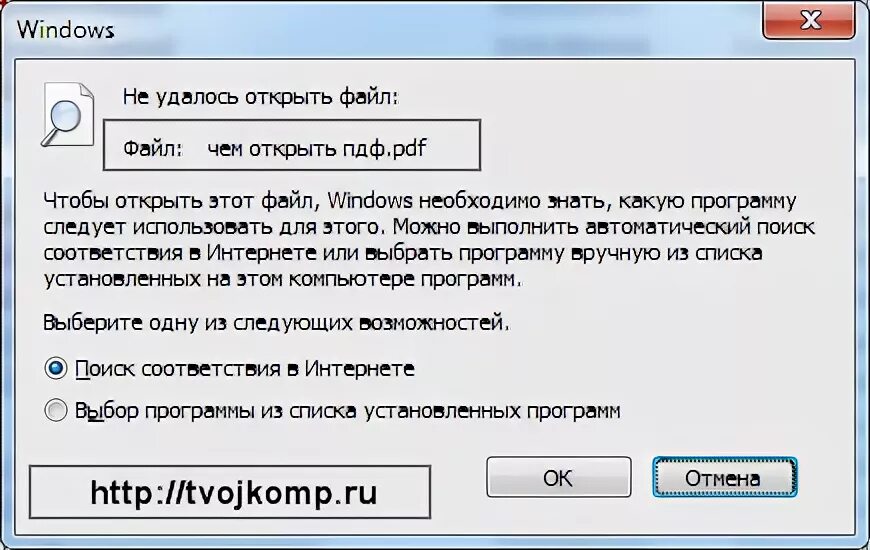
Task: Cancel with the Отмена button
Action: 724,477
